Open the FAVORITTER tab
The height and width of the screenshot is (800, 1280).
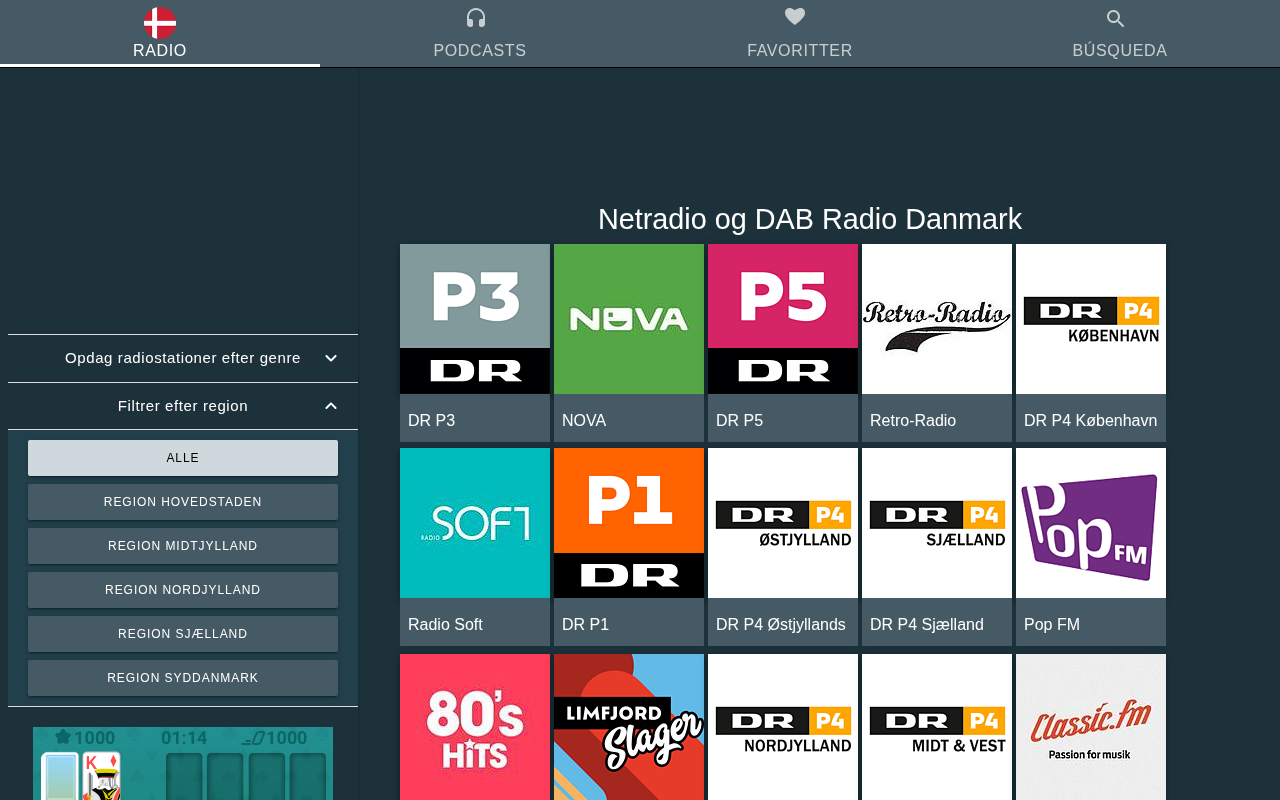click(x=800, y=34)
